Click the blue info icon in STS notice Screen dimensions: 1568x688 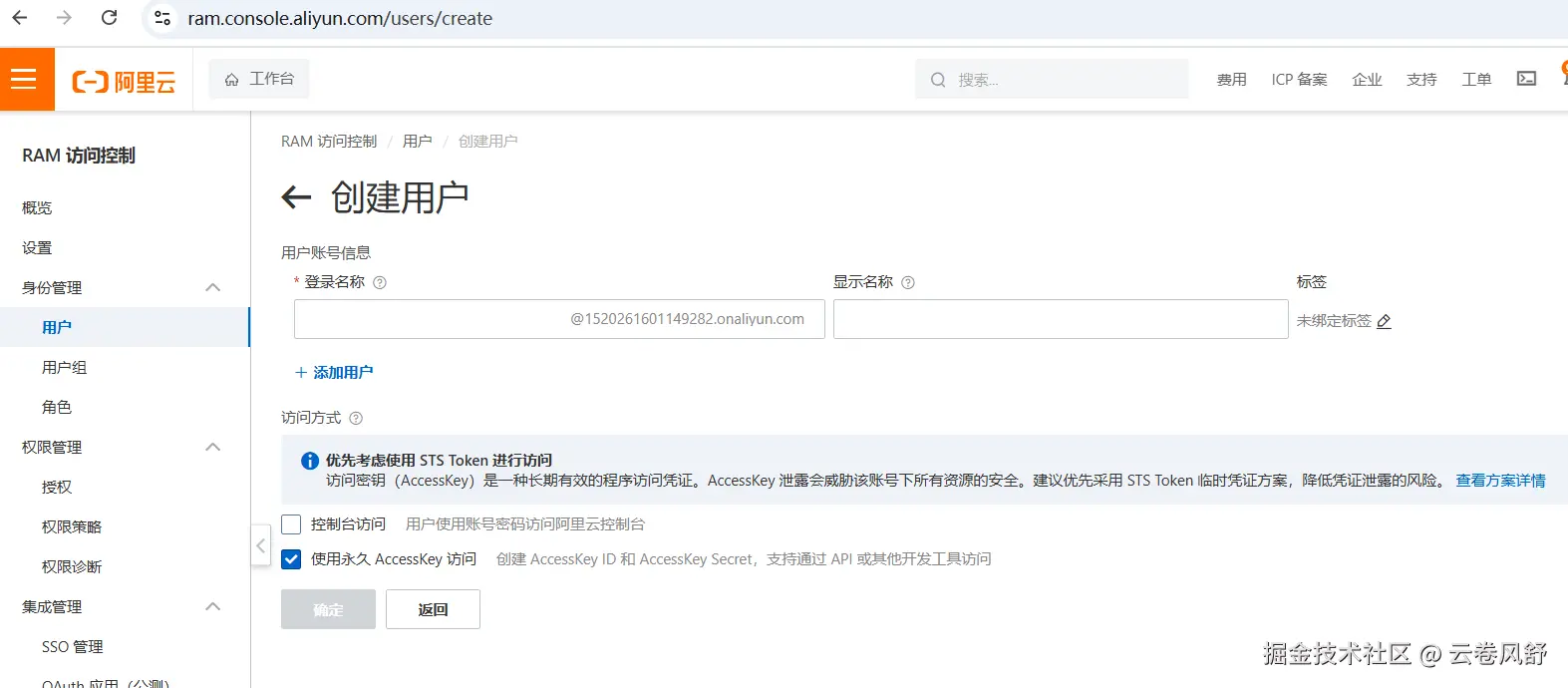(310, 461)
